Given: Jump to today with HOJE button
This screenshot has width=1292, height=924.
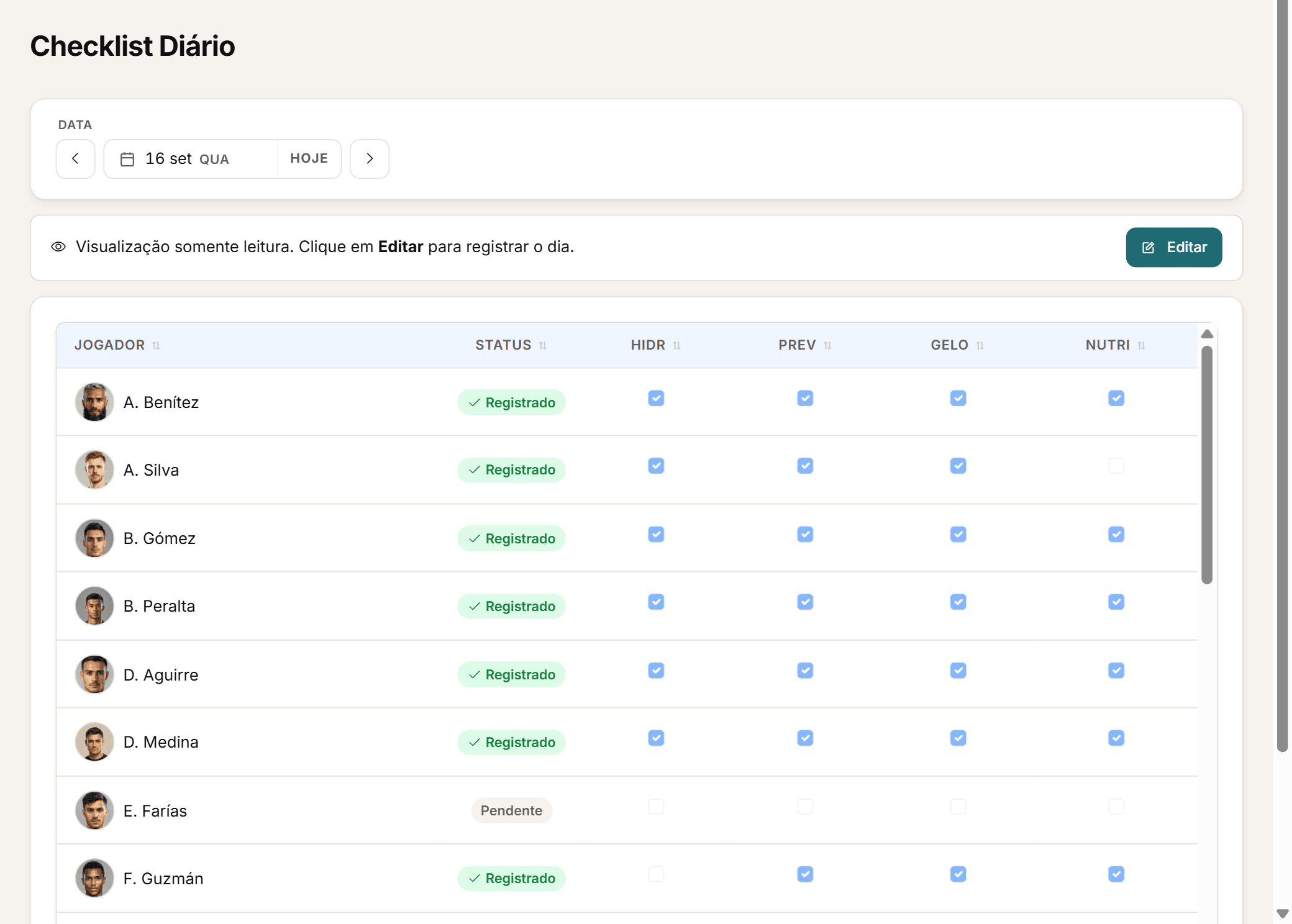Looking at the screenshot, I should tap(309, 159).
